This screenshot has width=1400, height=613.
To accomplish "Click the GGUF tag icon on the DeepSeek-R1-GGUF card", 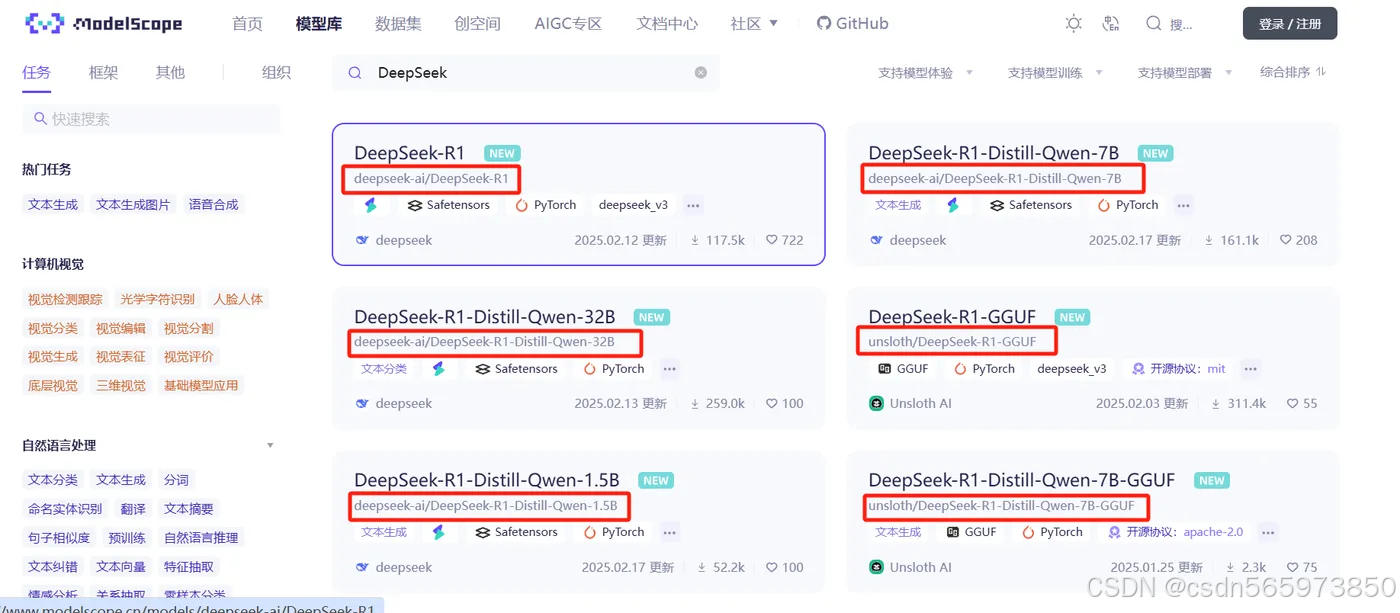I will [884, 369].
